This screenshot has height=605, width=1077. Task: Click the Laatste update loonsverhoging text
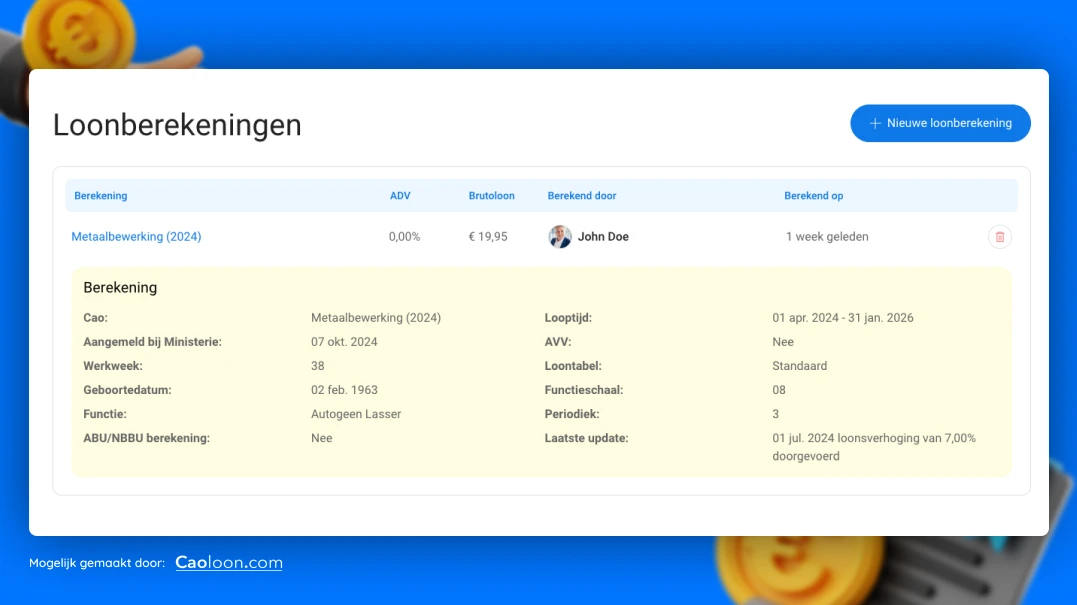(x=873, y=446)
